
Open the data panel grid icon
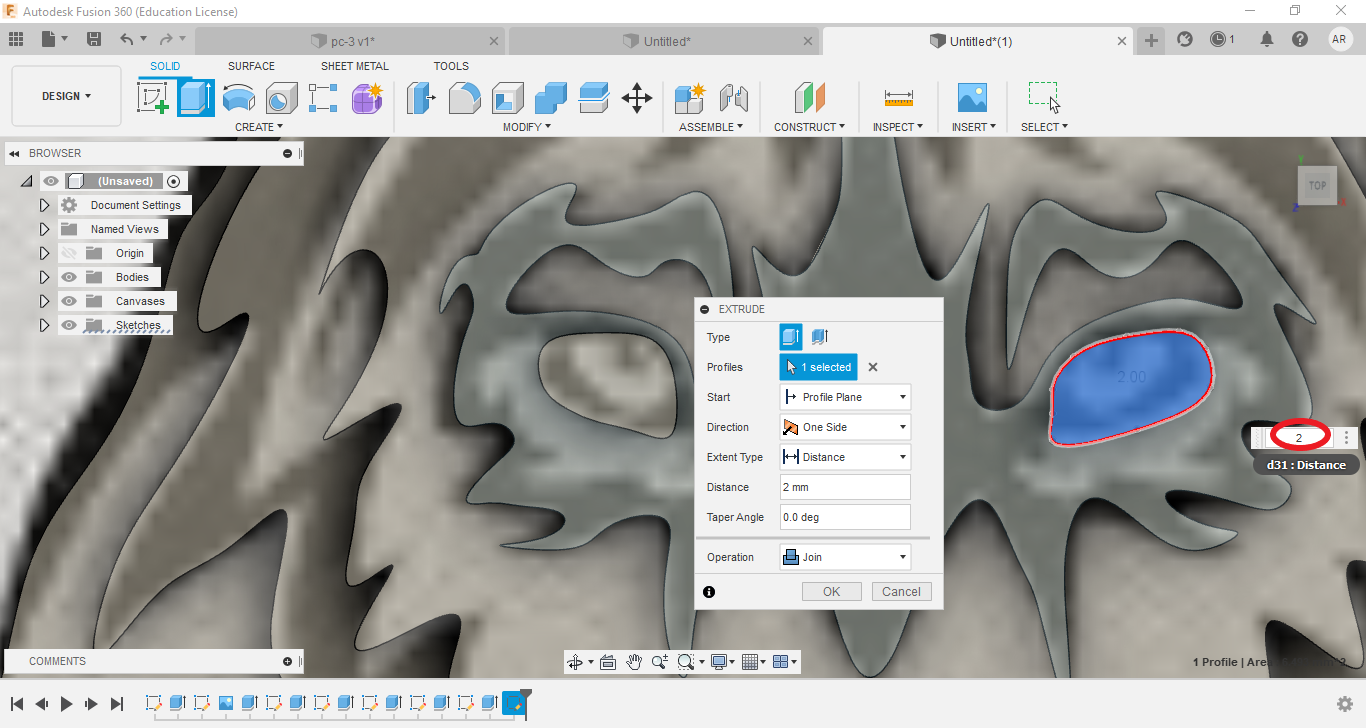point(16,39)
